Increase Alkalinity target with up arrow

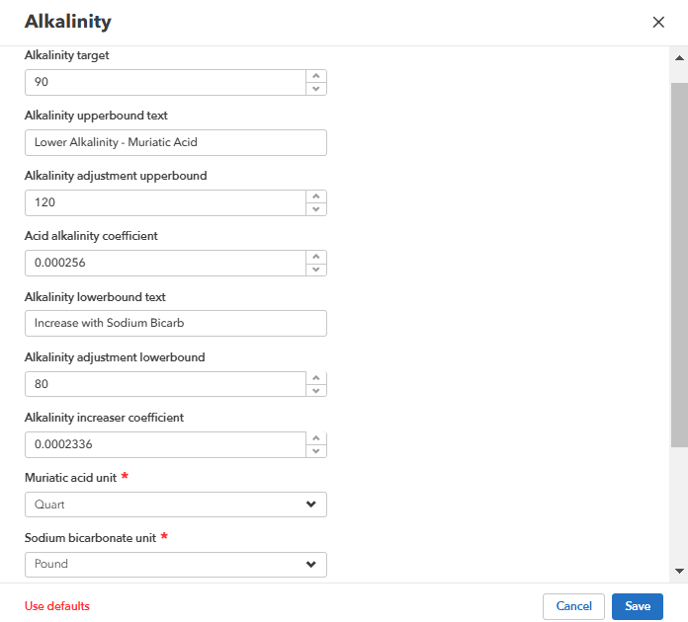316,76
